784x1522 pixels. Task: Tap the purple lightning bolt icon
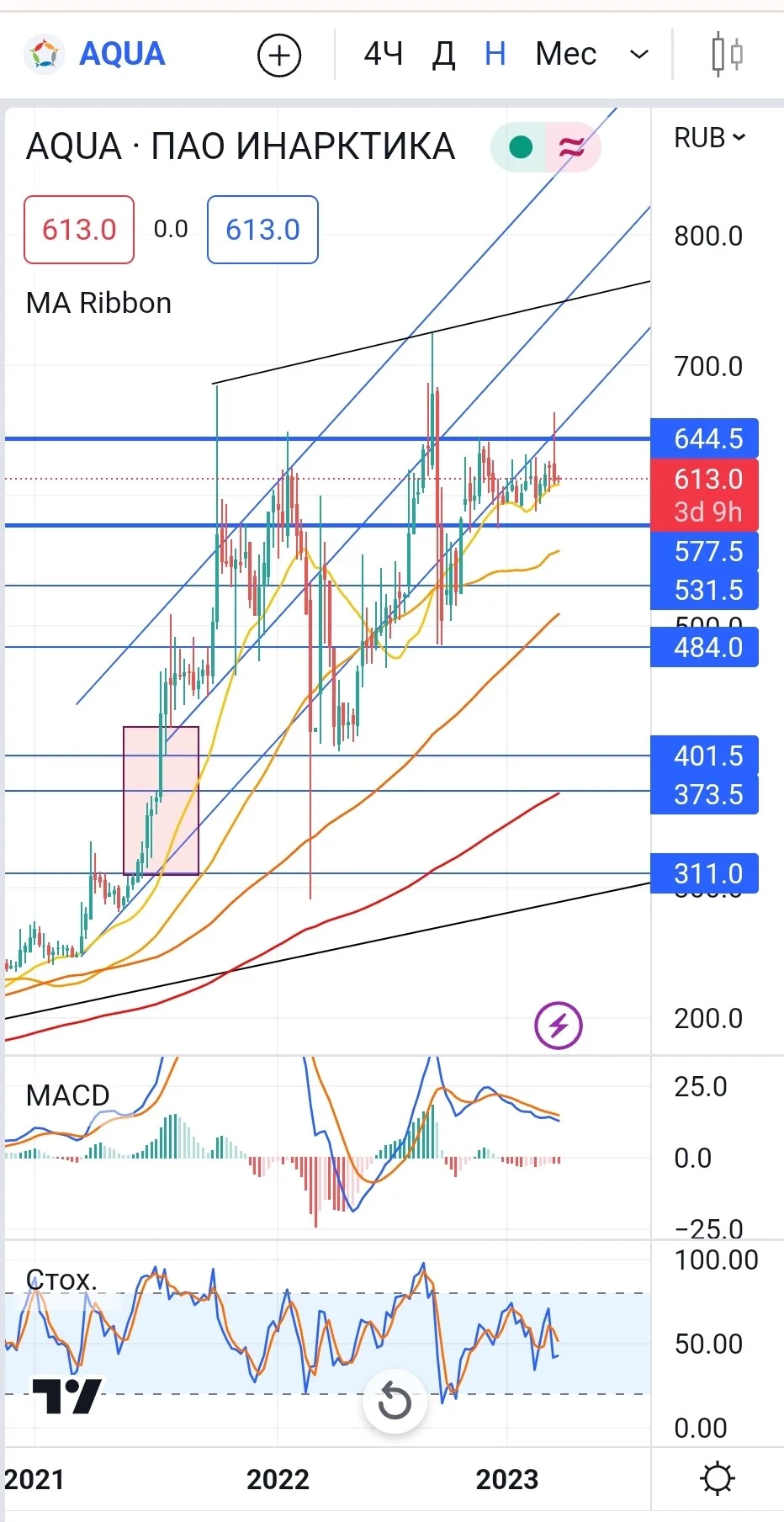tap(559, 1026)
